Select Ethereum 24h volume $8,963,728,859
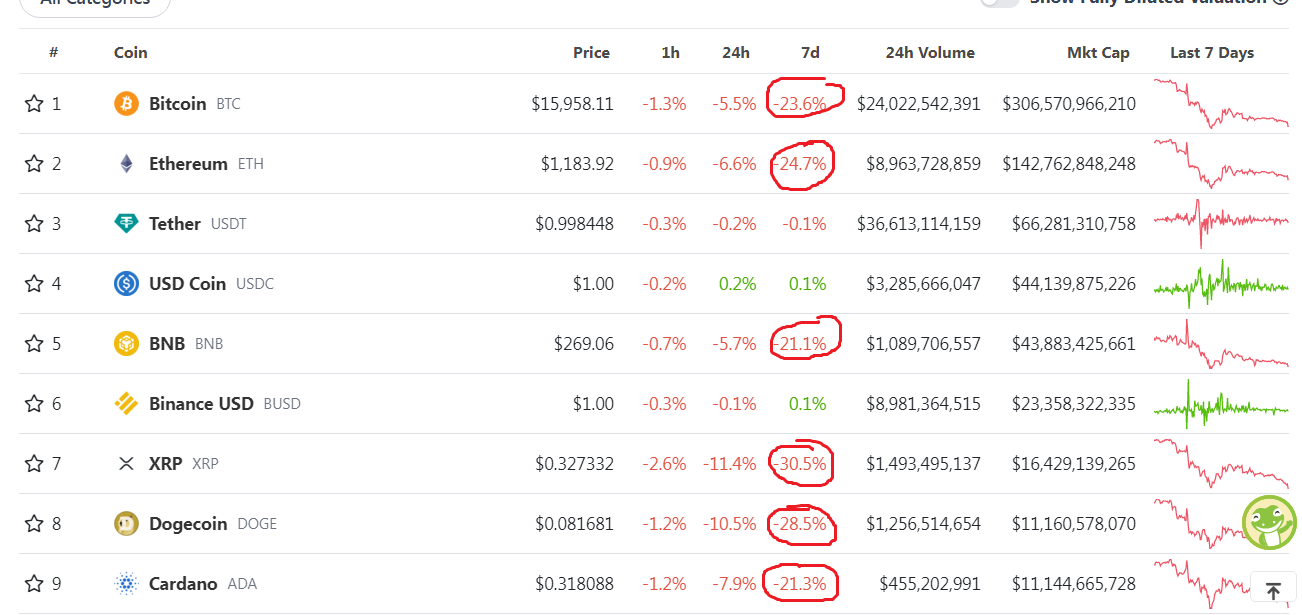The width and height of the screenshot is (1302, 615). pyautogui.click(x=925, y=164)
